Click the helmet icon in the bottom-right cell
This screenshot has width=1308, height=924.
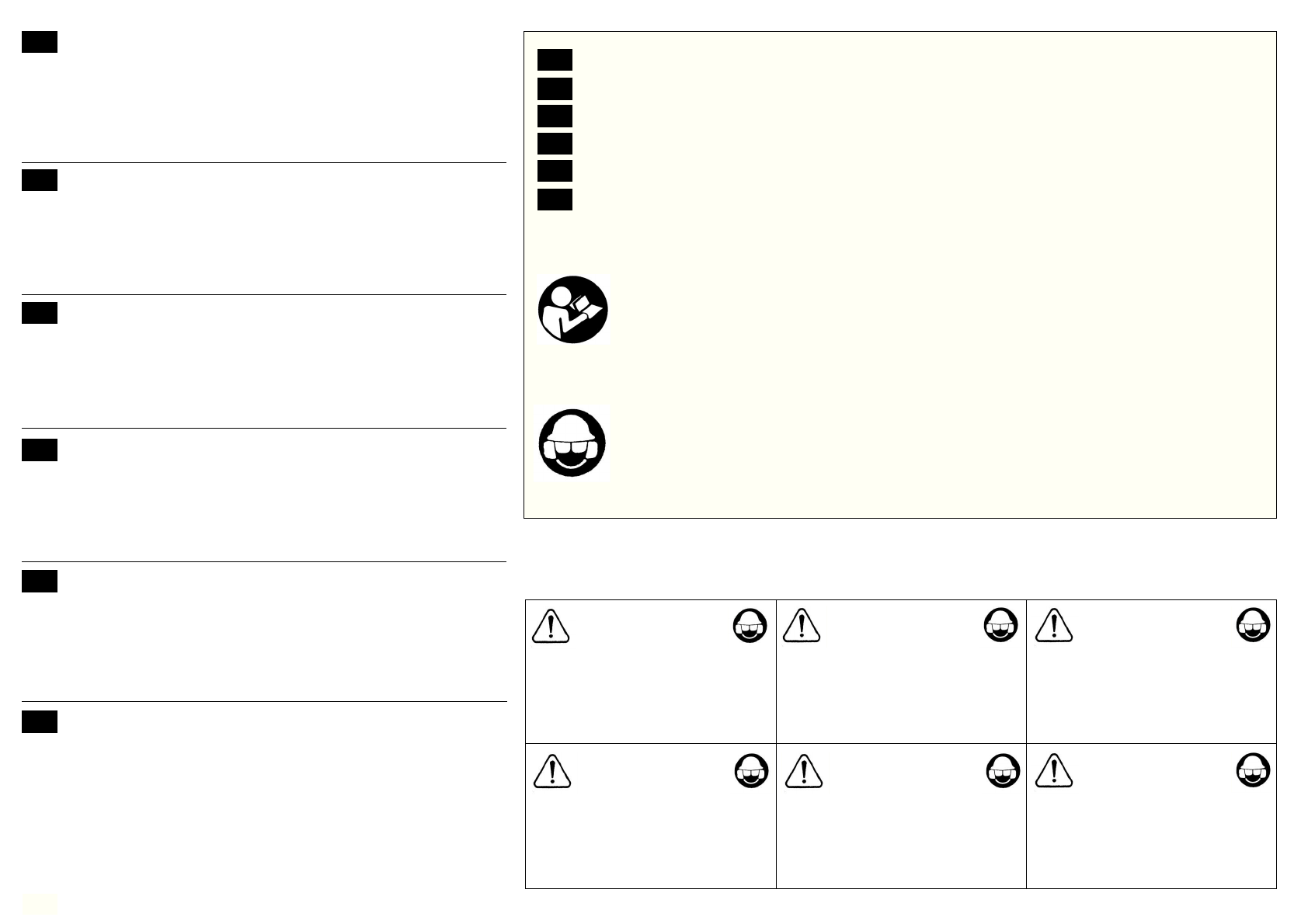click(1252, 772)
